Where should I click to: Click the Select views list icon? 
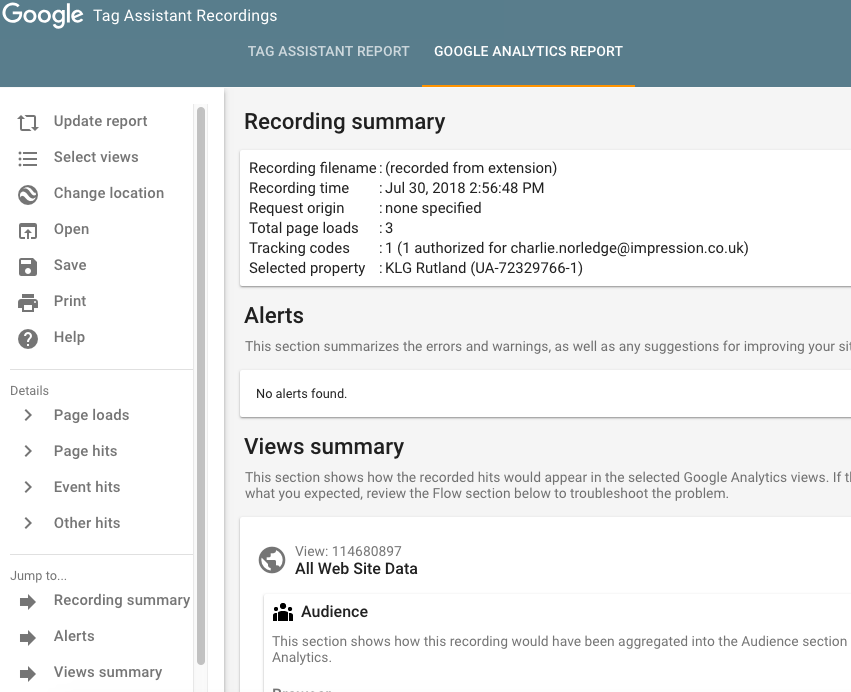(x=28, y=158)
